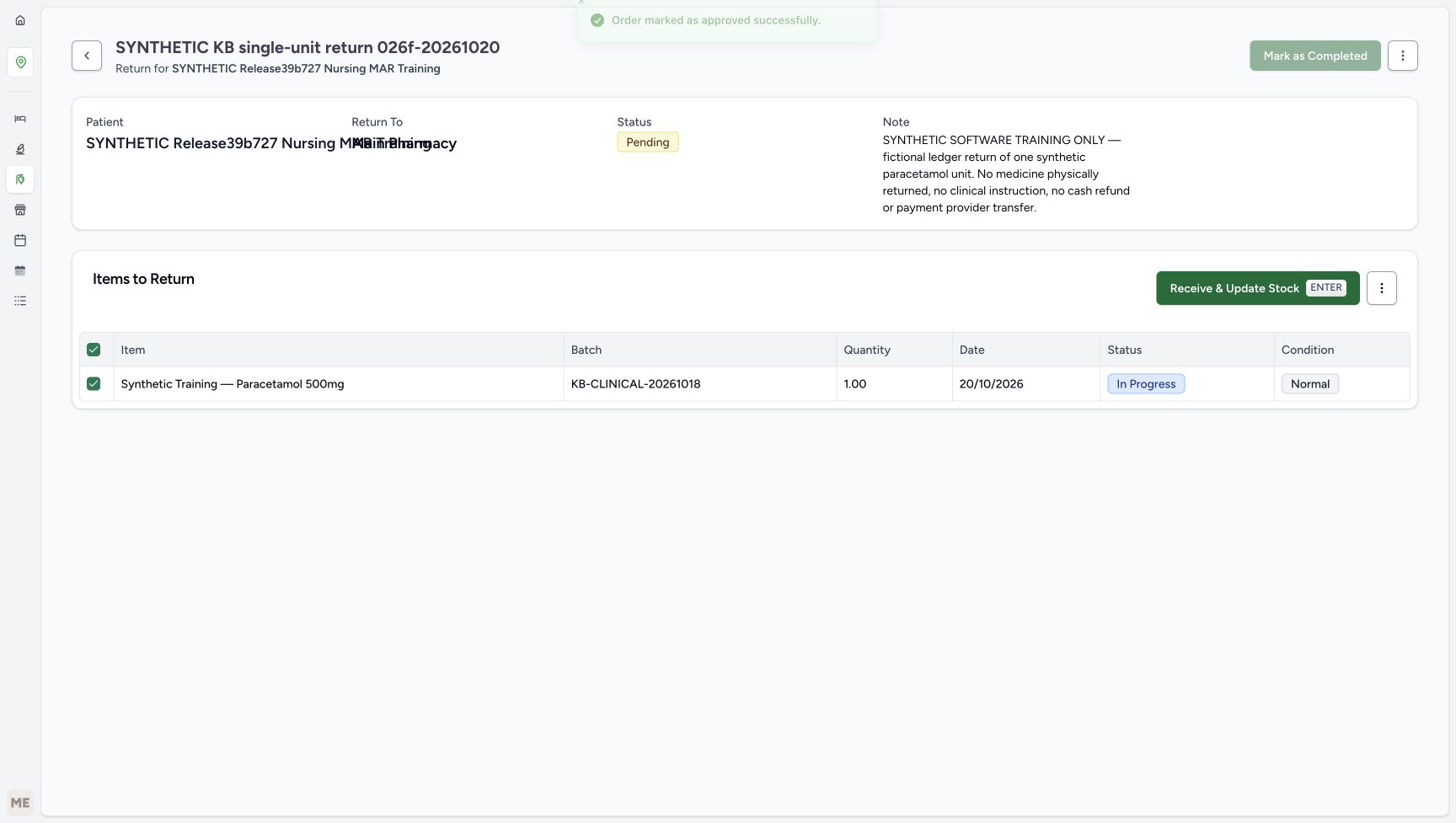
Task: Open the outline calendar sidebar icon
Action: 20,240
